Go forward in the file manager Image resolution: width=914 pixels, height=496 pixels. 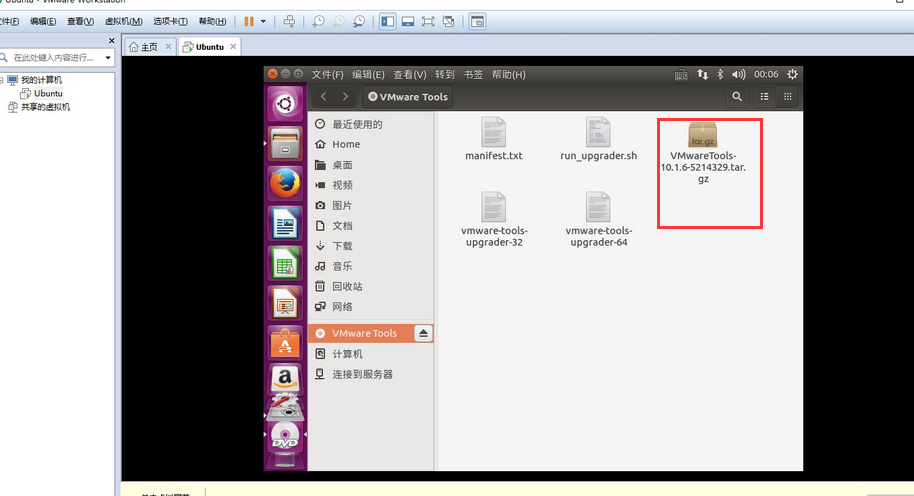pyautogui.click(x=345, y=97)
